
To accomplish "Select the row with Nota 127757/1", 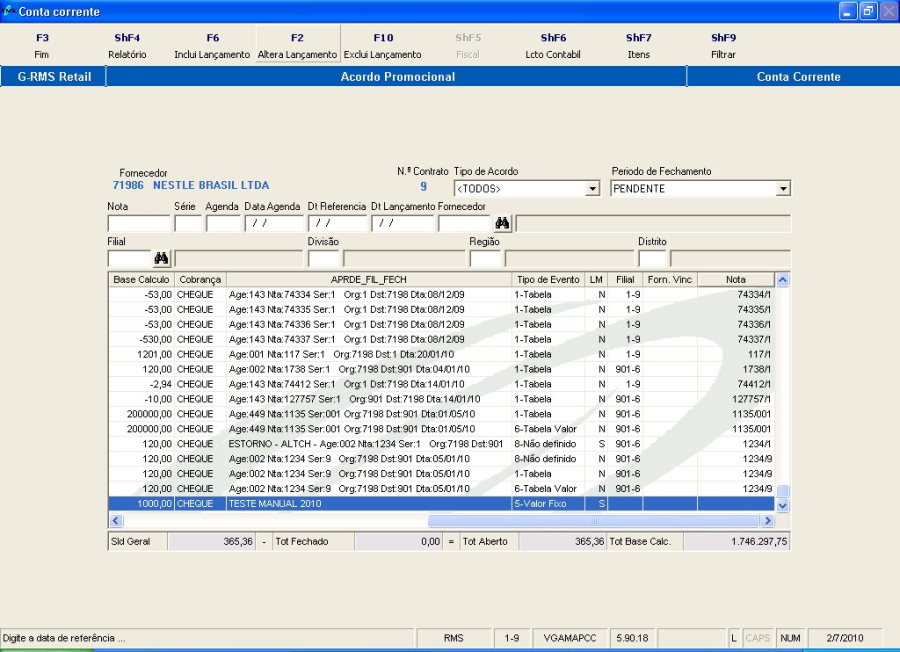I will tap(441, 399).
